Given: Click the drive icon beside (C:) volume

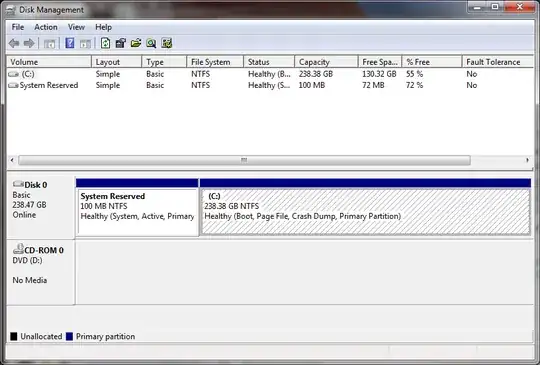Looking at the screenshot, I should (x=13, y=74).
